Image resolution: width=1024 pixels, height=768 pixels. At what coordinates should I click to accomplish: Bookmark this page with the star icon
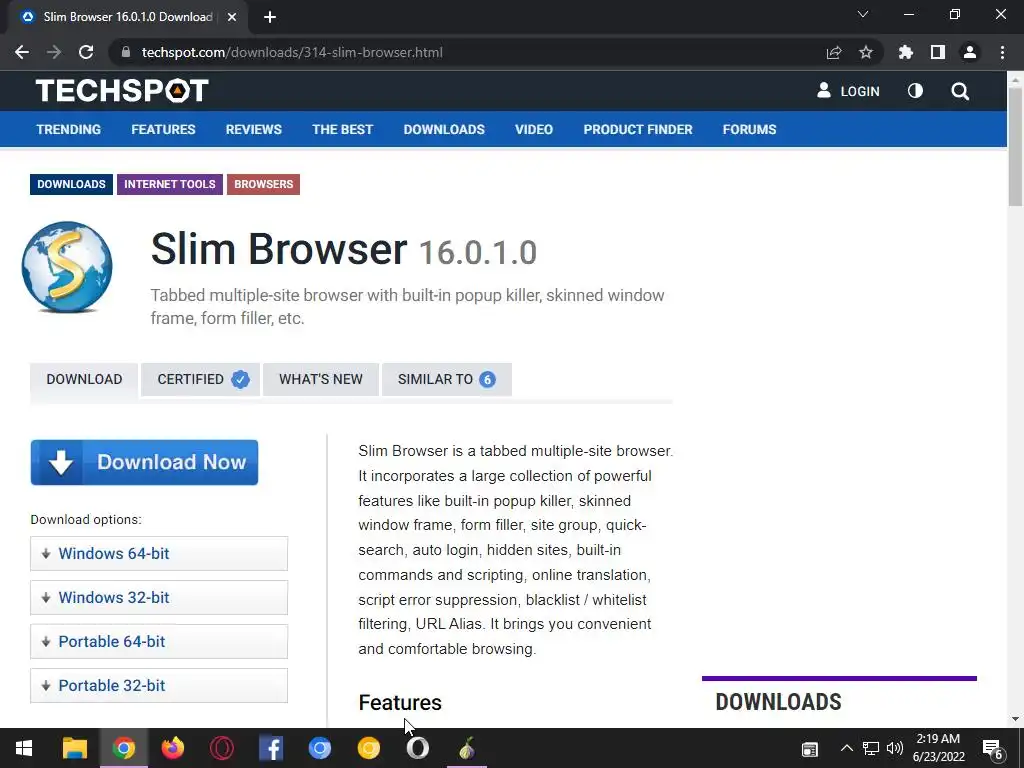(866, 52)
